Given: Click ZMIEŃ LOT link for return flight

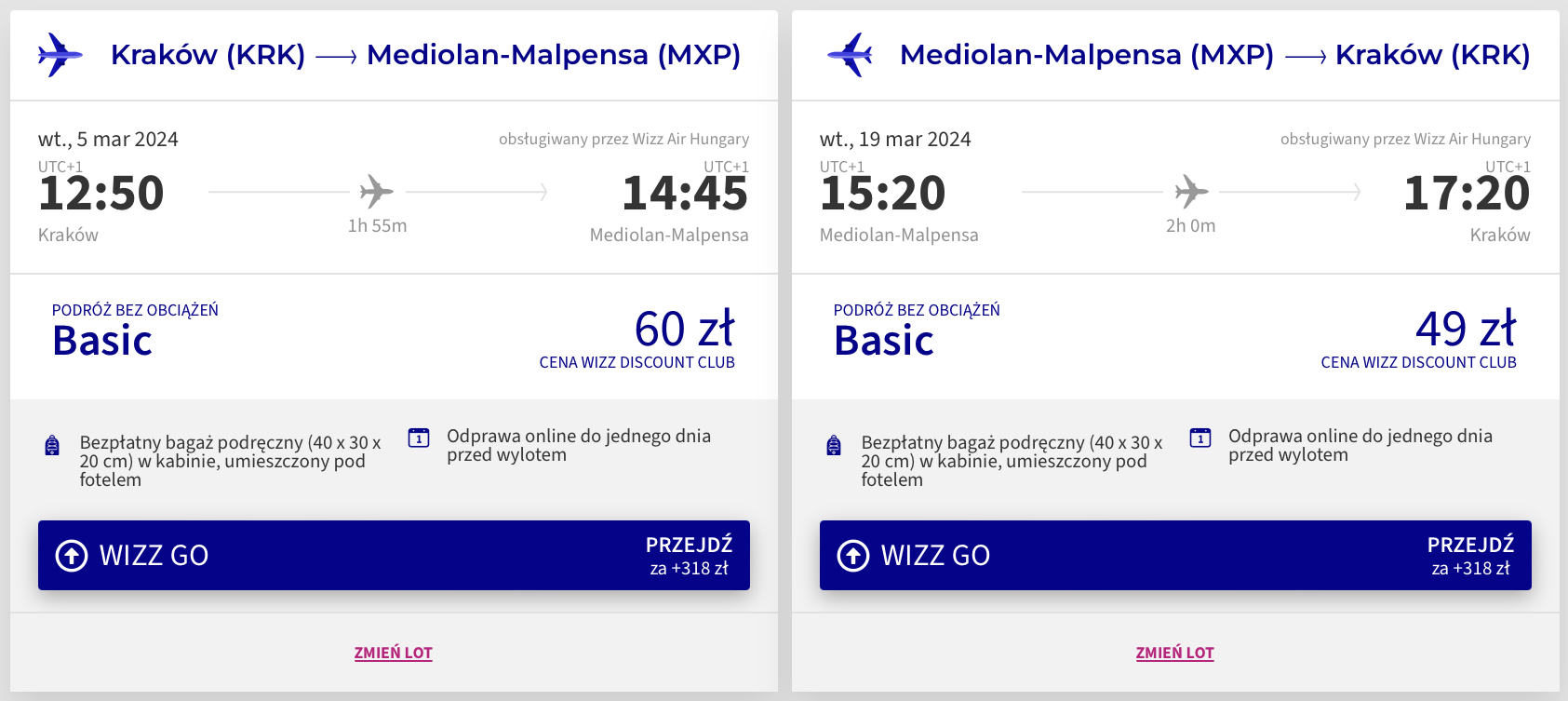Looking at the screenshot, I should [x=1174, y=653].
